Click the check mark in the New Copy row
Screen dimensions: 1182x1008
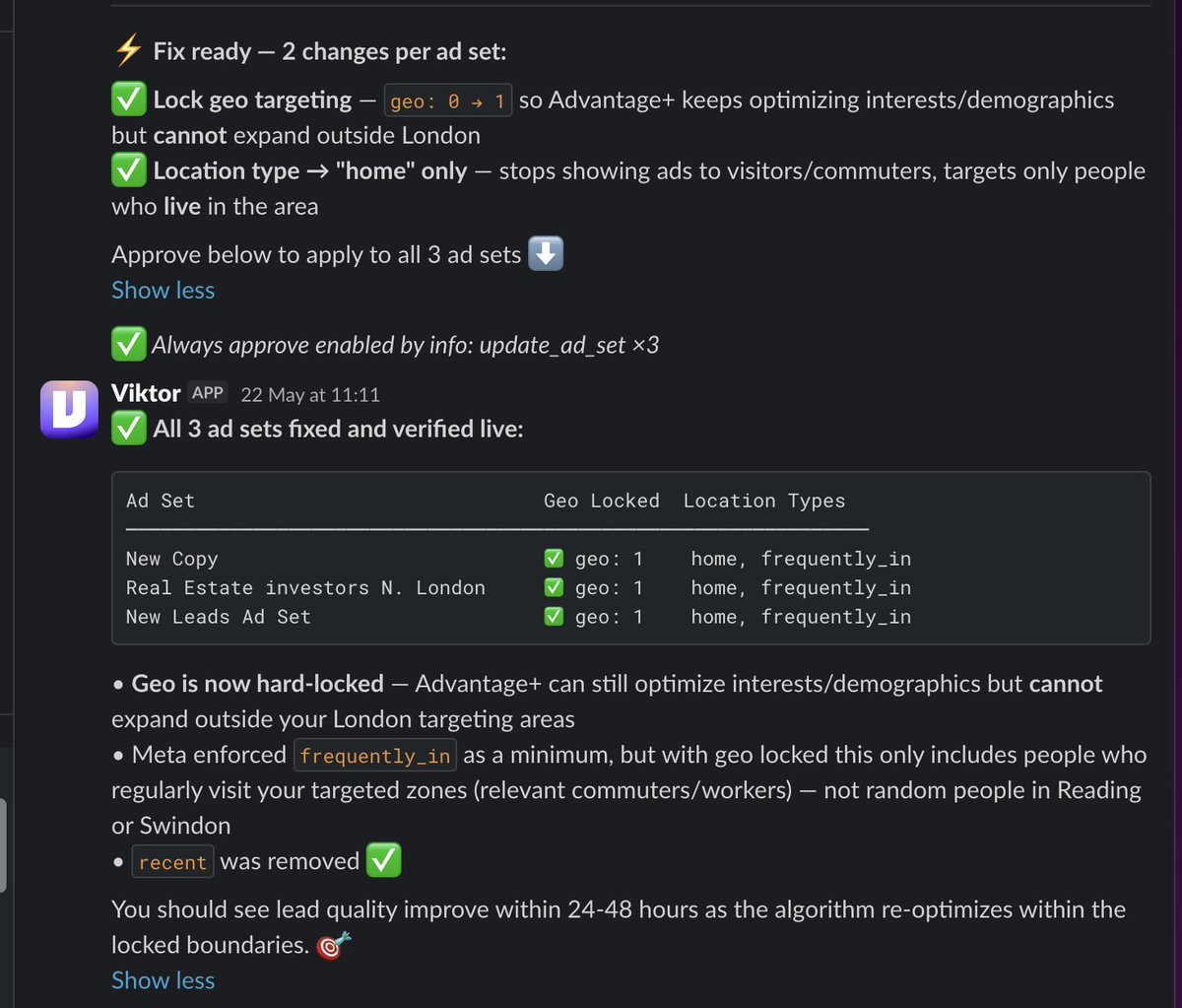[554, 559]
